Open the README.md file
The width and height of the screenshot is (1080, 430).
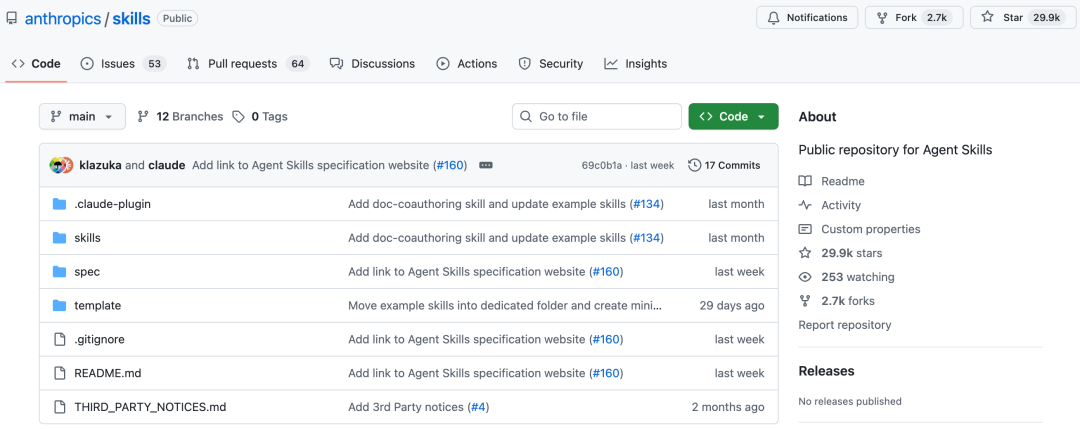click(x=108, y=373)
